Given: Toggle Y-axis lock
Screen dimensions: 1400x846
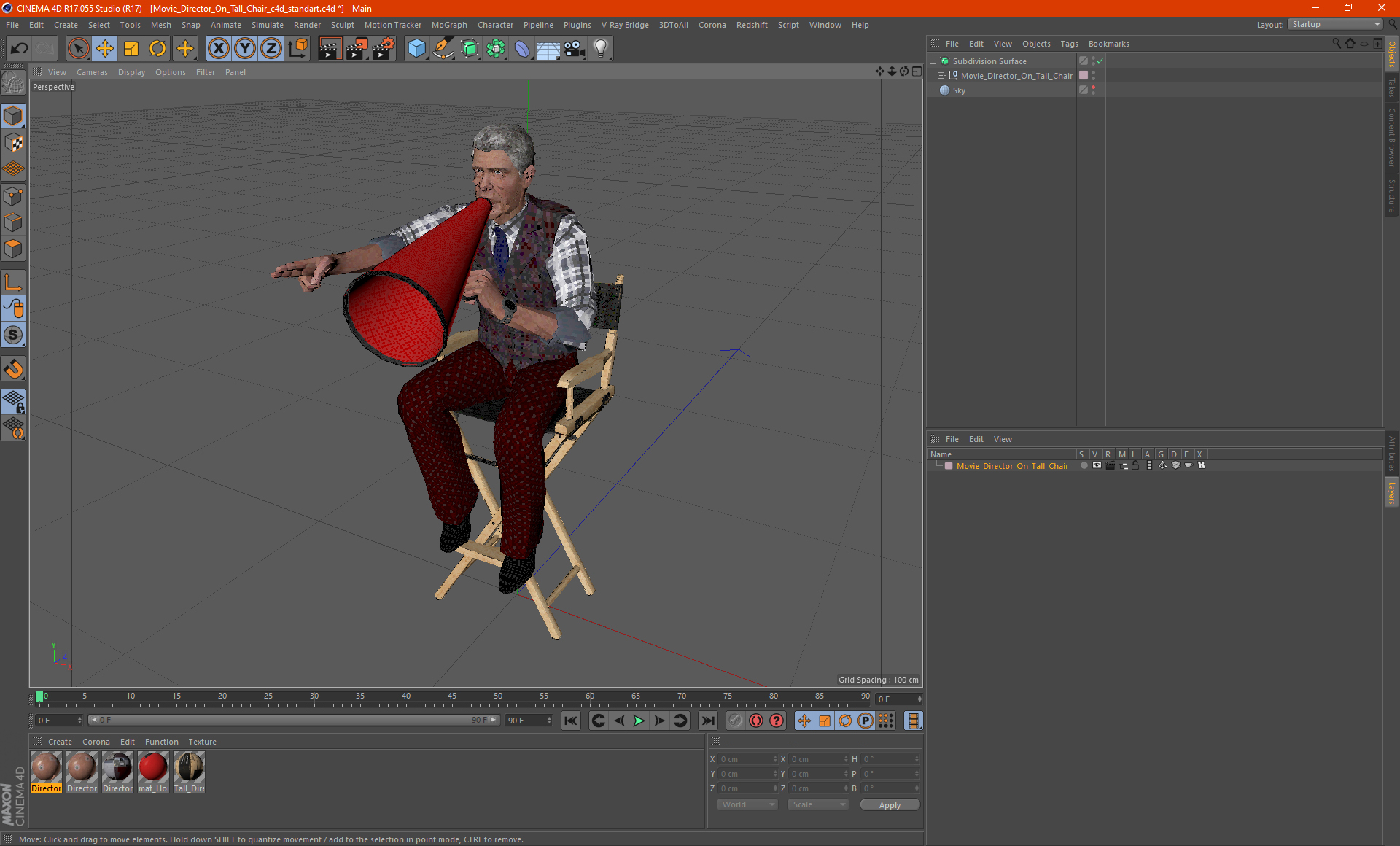Looking at the screenshot, I should click(245, 49).
